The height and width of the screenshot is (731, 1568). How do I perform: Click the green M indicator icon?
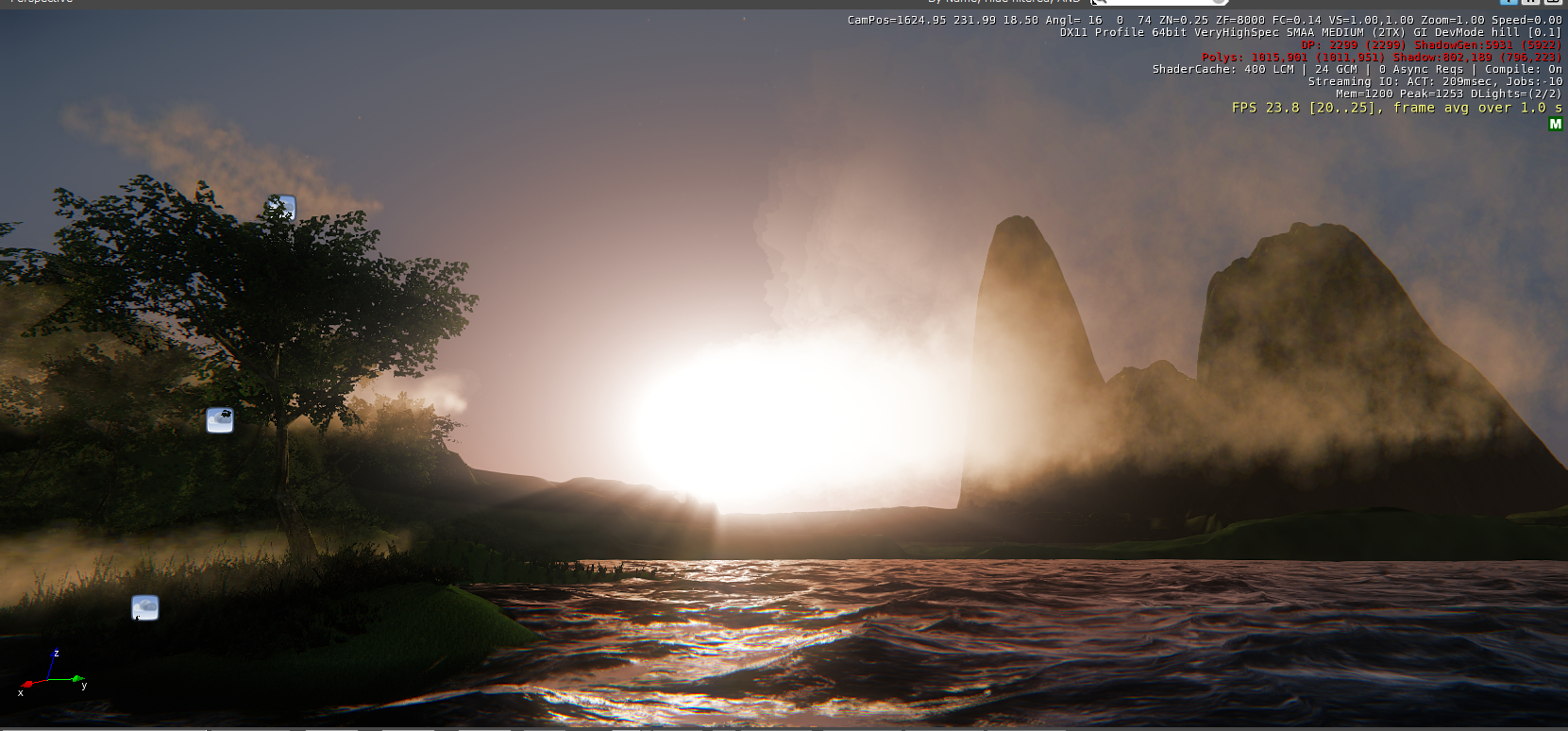1556,124
